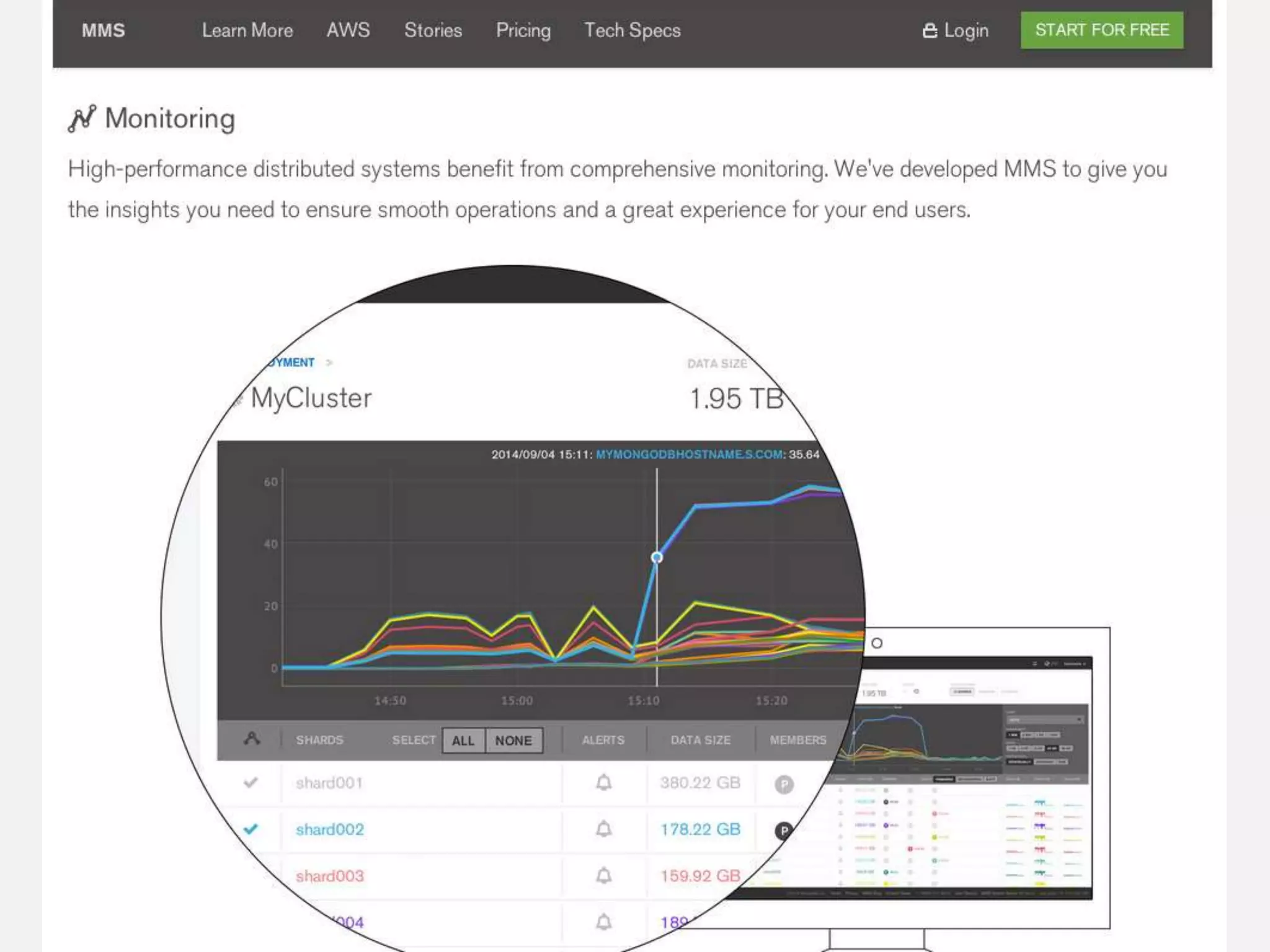
Task: Click the chart data point marker at 15:11
Action: click(x=657, y=557)
